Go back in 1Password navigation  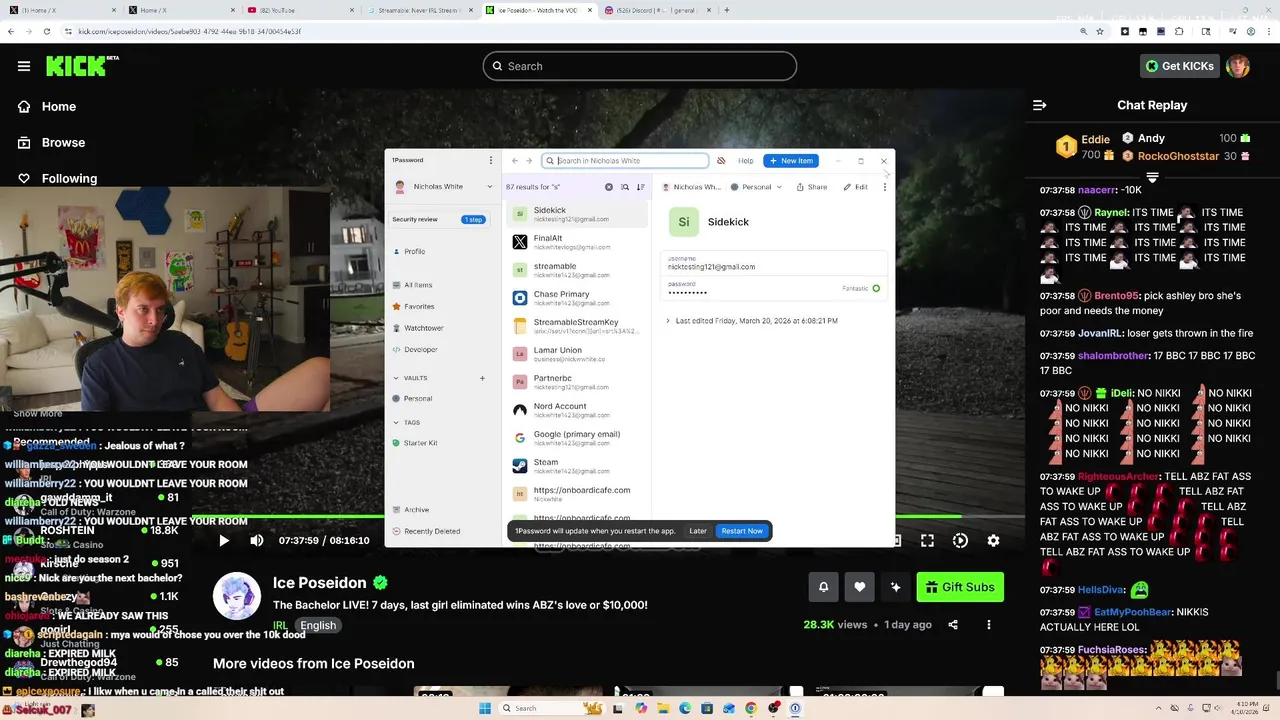pos(515,160)
